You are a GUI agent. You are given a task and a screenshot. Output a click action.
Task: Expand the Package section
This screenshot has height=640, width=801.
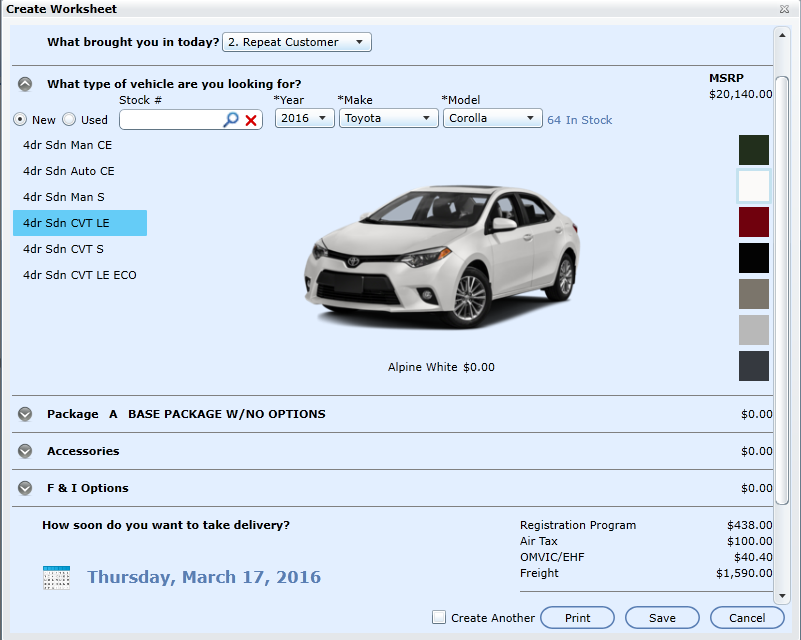coord(25,414)
